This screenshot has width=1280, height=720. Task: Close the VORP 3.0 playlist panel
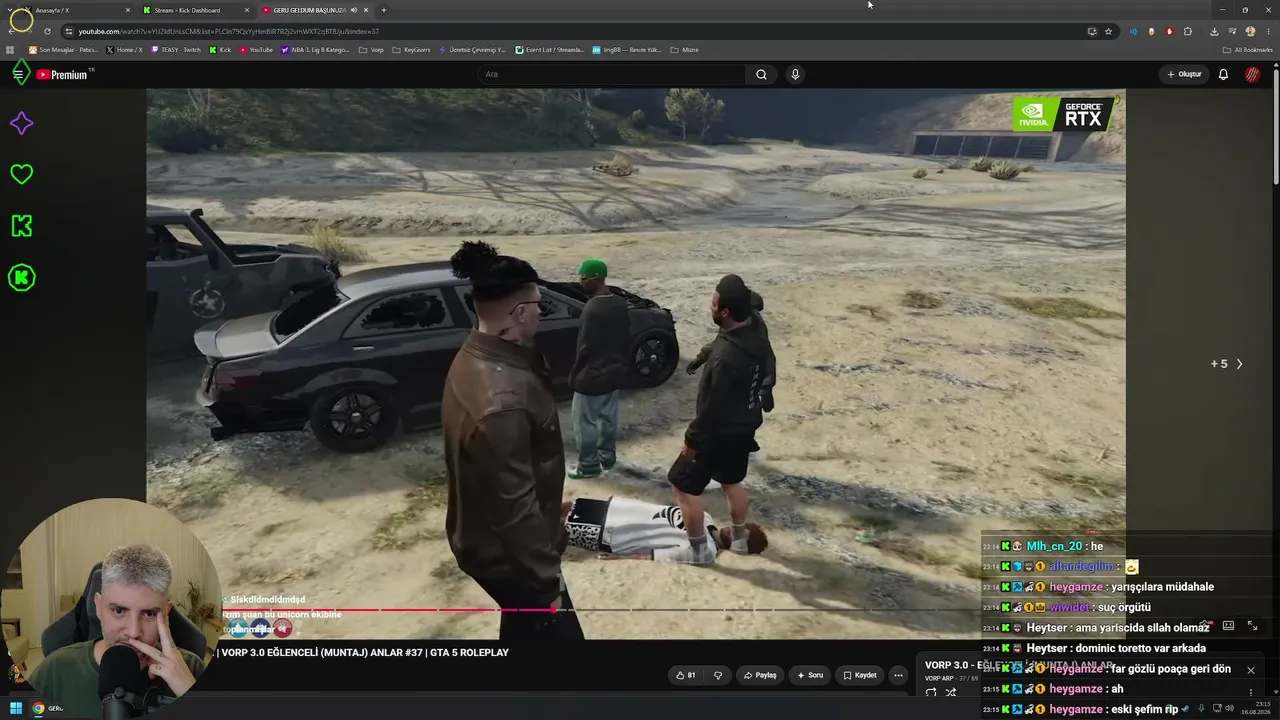click(x=1250, y=670)
